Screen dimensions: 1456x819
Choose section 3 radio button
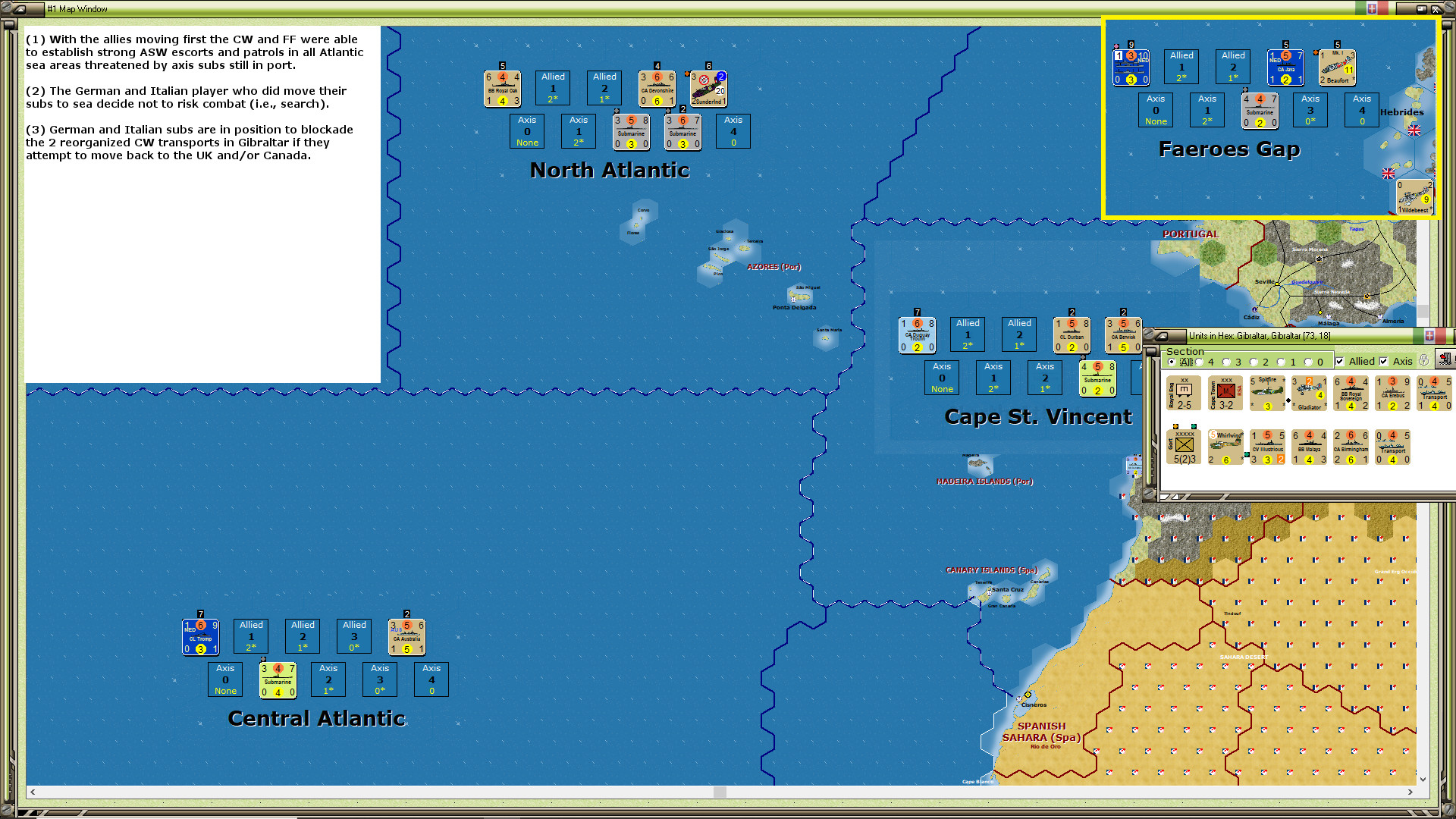point(1227,362)
